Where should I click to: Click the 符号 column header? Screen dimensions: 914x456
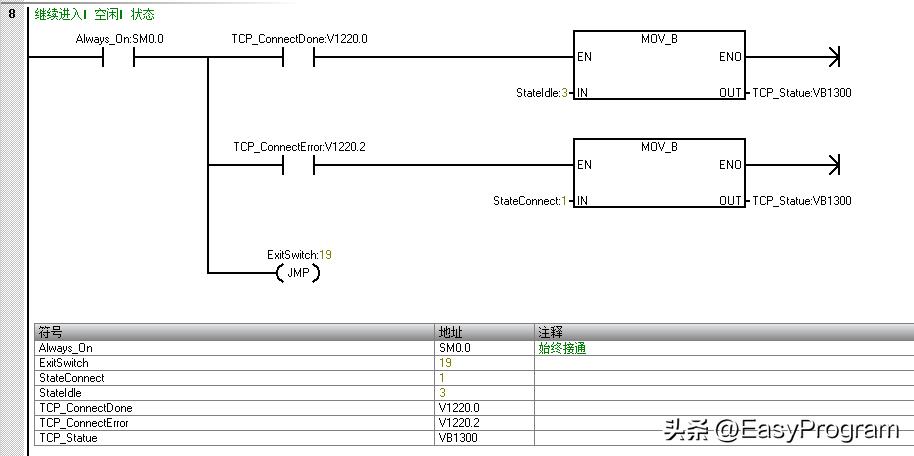[234, 332]
